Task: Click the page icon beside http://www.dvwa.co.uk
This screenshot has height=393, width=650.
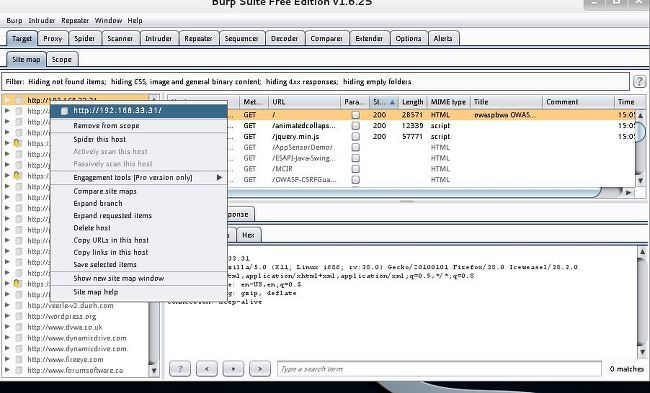Action: [x=19, y=327]
